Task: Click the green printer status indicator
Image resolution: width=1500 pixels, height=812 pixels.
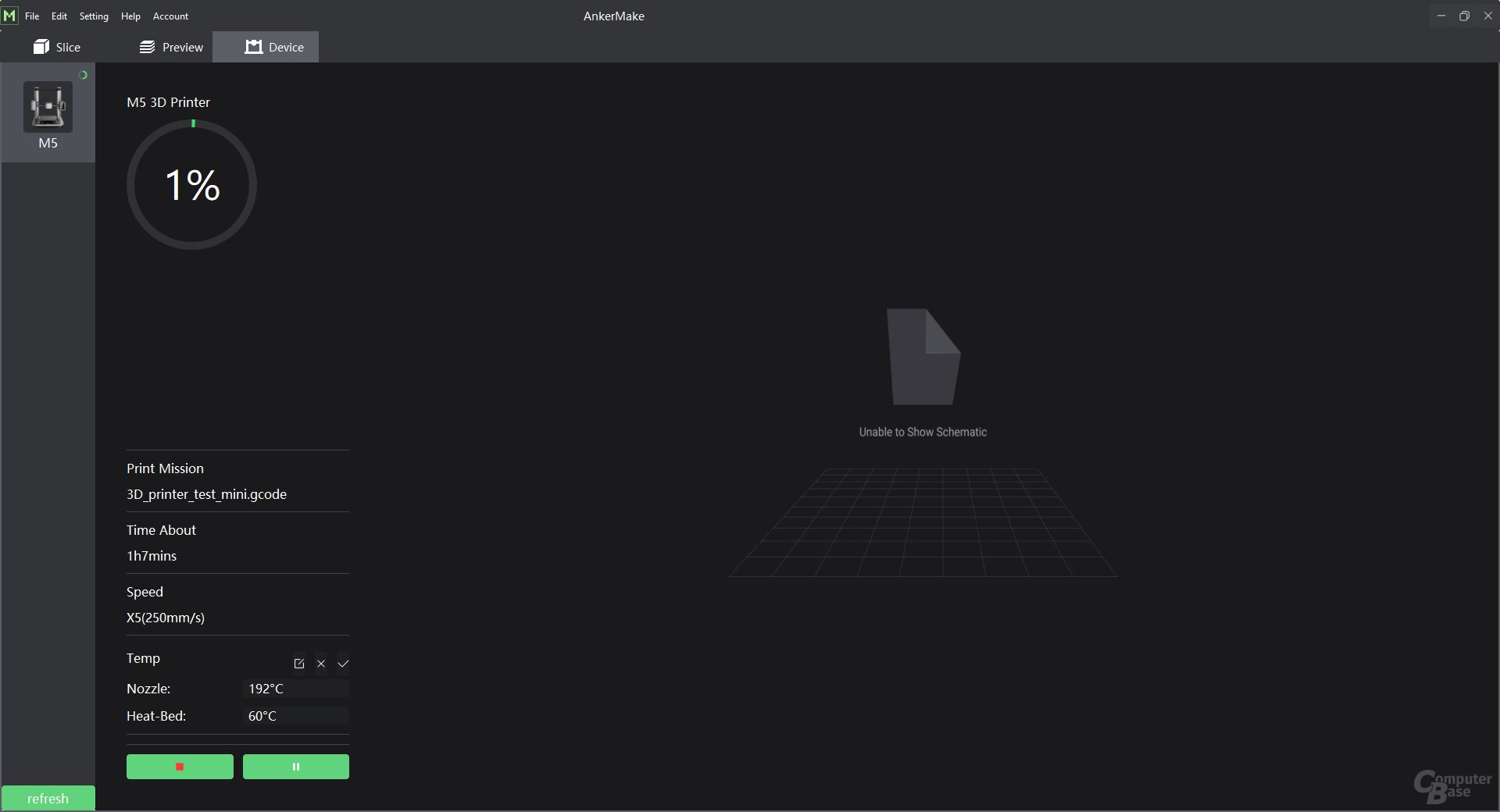Action: [83, 75]
